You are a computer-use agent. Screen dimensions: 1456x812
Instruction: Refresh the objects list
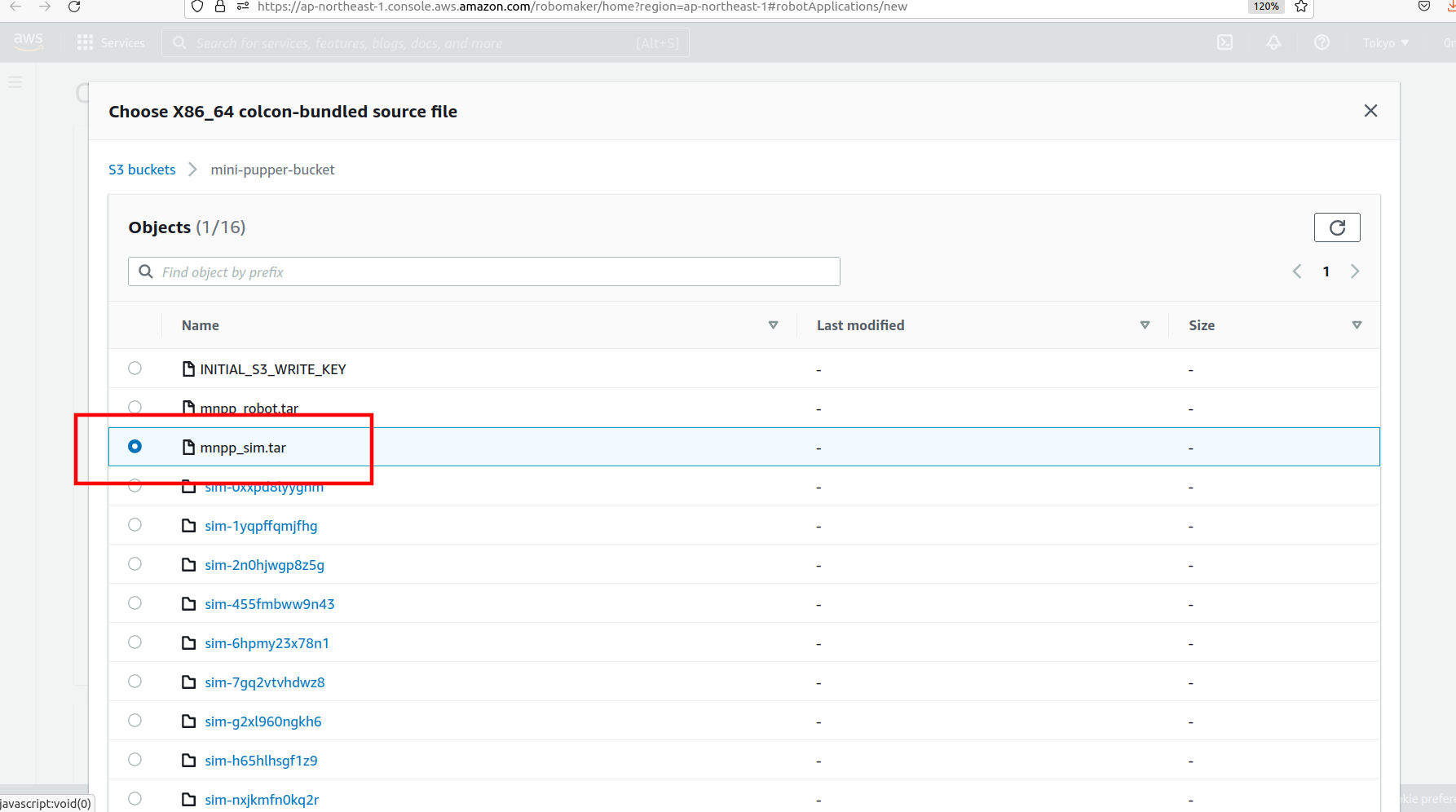(1337, 227)
